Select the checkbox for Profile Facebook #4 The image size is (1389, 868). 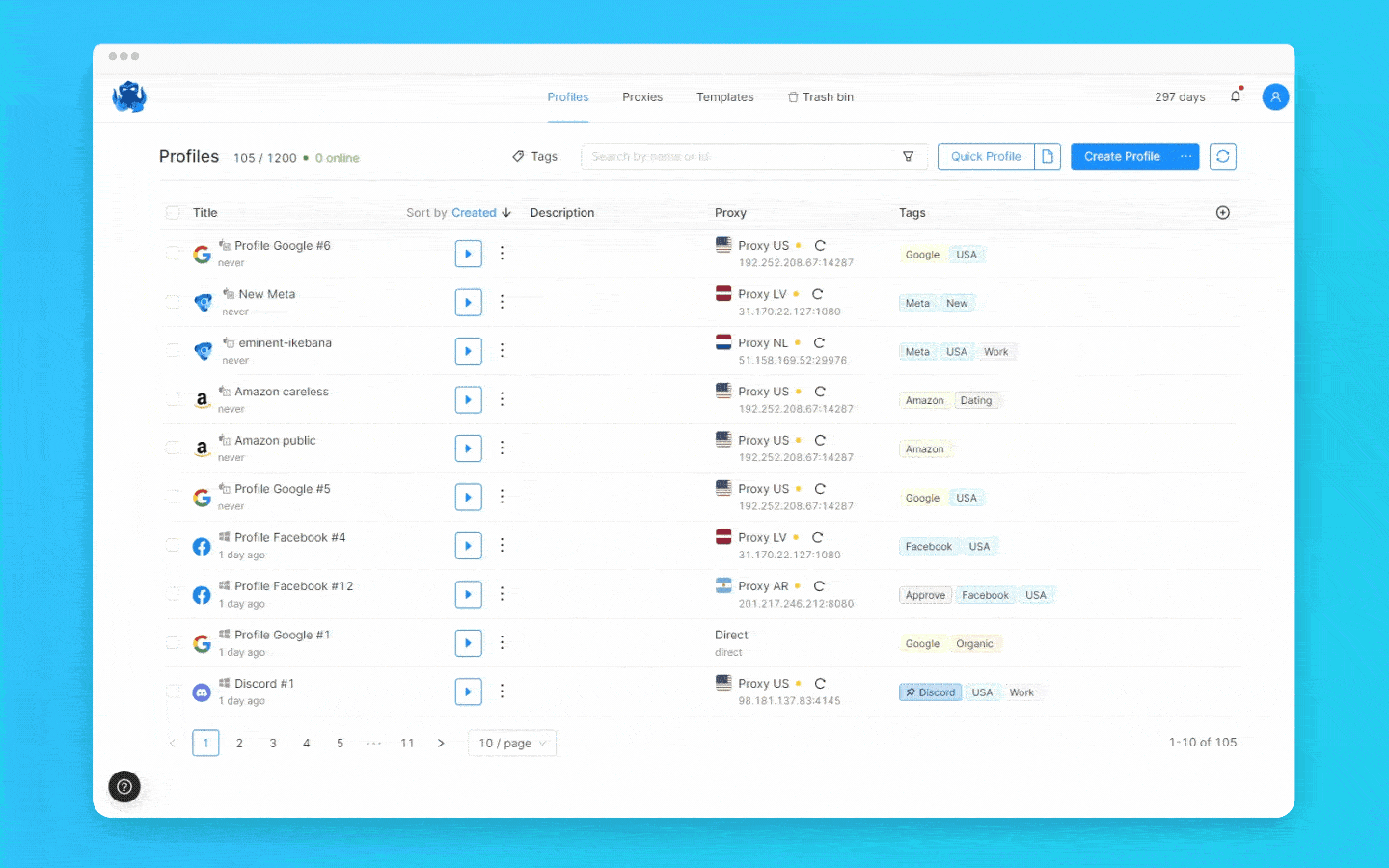tap(173, 545)
